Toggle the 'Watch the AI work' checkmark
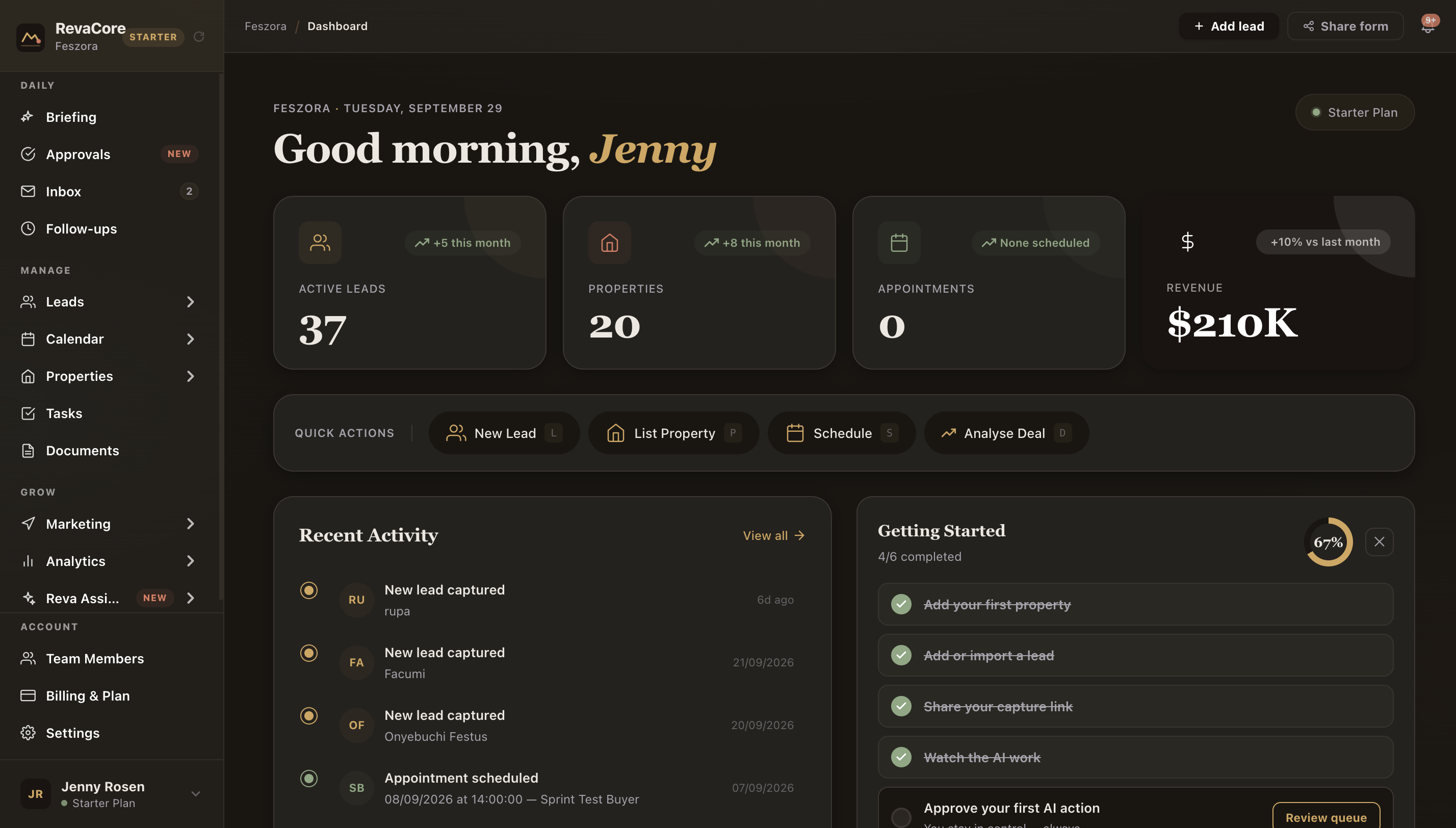The width and height of the screenshot is (1456, 828). tap(901, 757)
